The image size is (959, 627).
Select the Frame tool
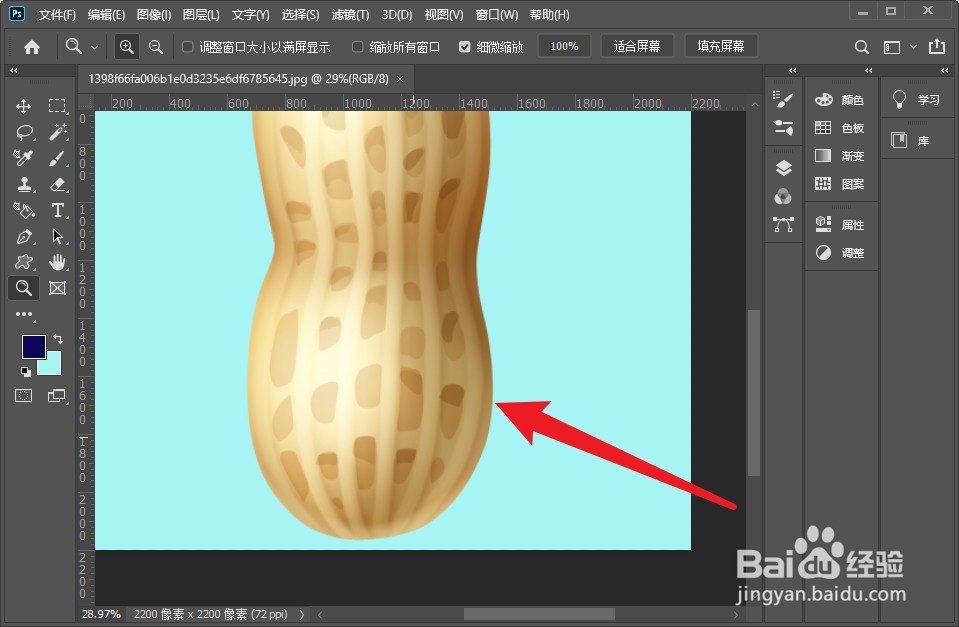coord(57,288)
